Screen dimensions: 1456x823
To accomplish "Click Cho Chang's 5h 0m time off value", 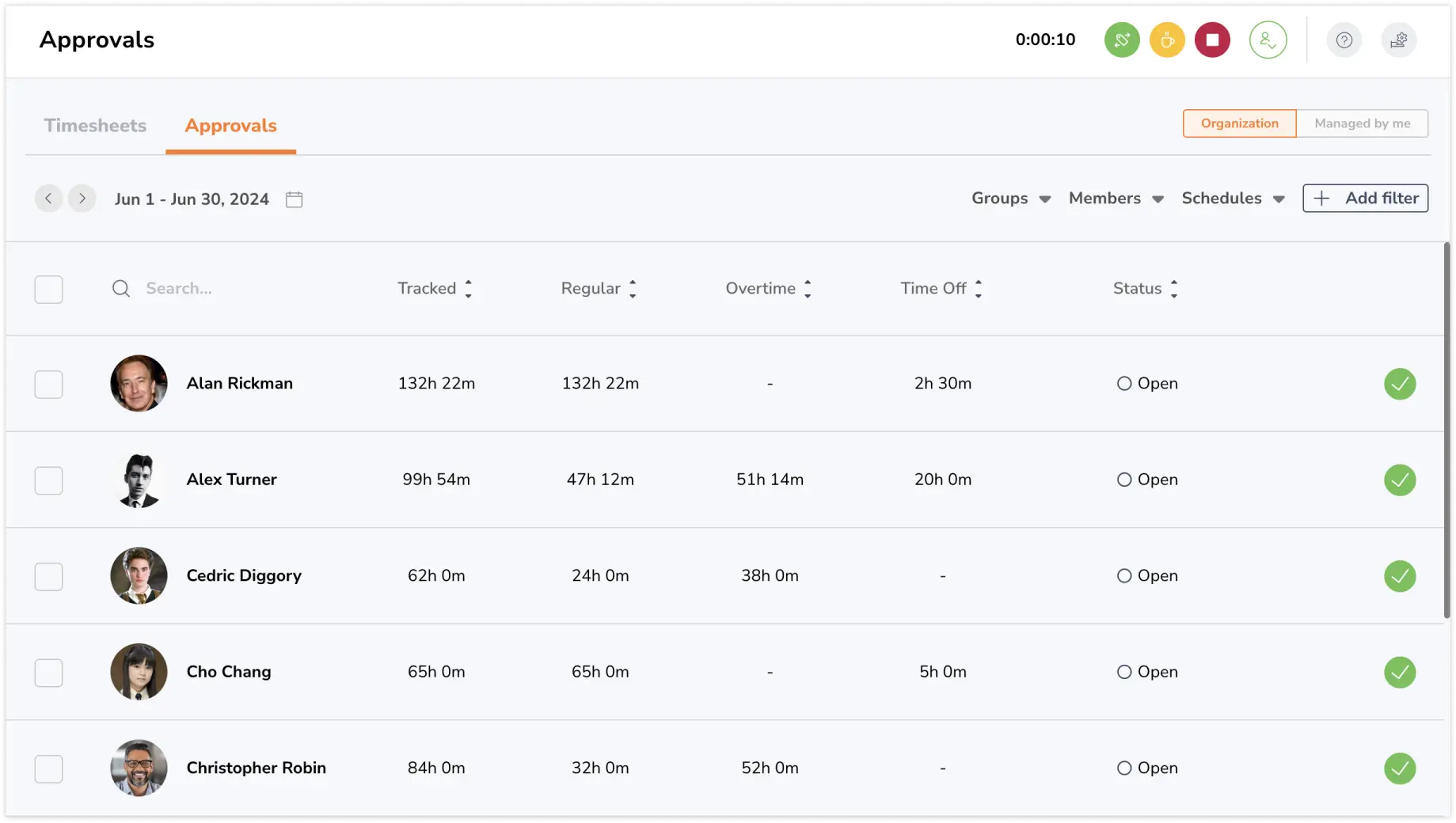I will (942, 672).
